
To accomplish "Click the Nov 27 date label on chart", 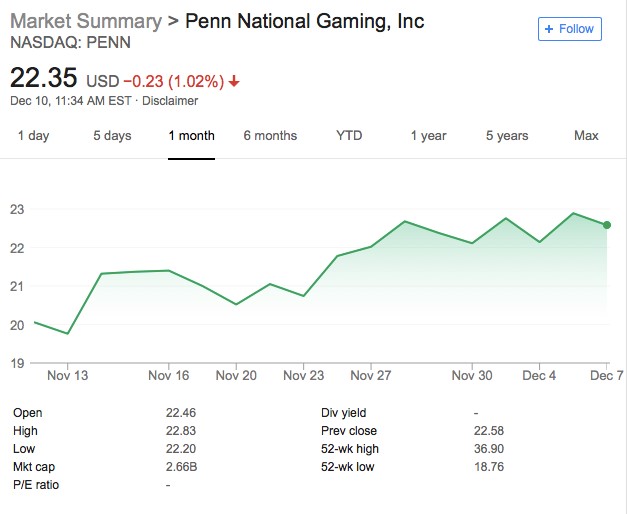I will point(371,376).
